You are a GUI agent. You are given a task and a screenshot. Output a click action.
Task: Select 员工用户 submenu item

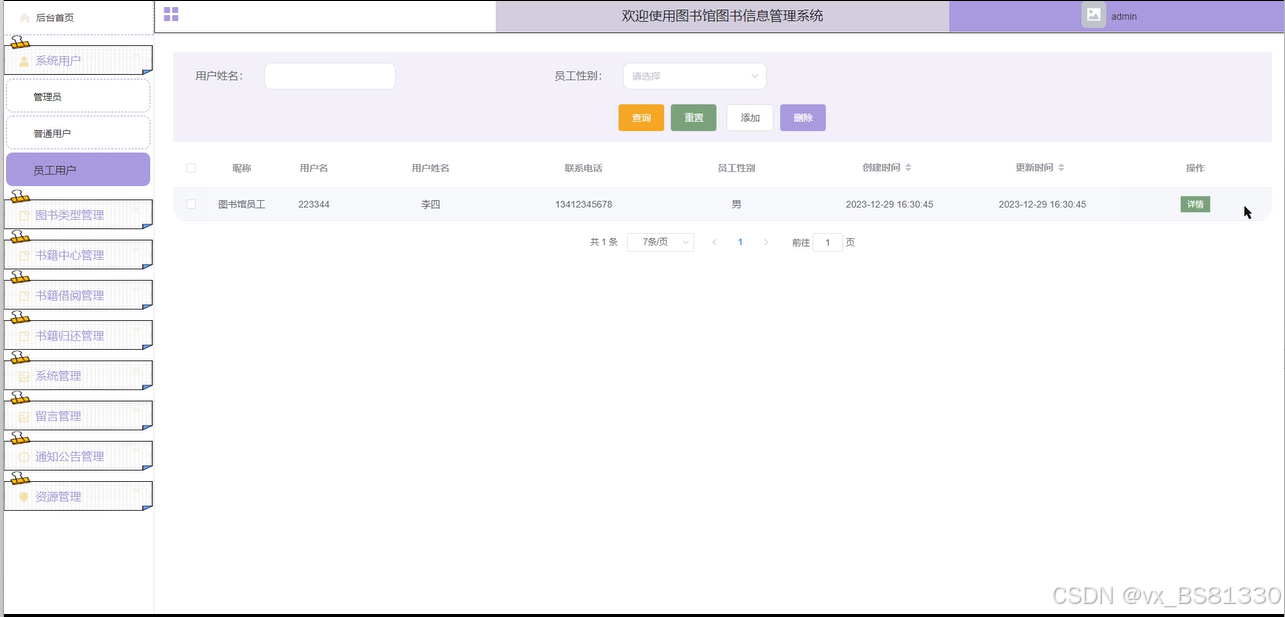point(78,170)
